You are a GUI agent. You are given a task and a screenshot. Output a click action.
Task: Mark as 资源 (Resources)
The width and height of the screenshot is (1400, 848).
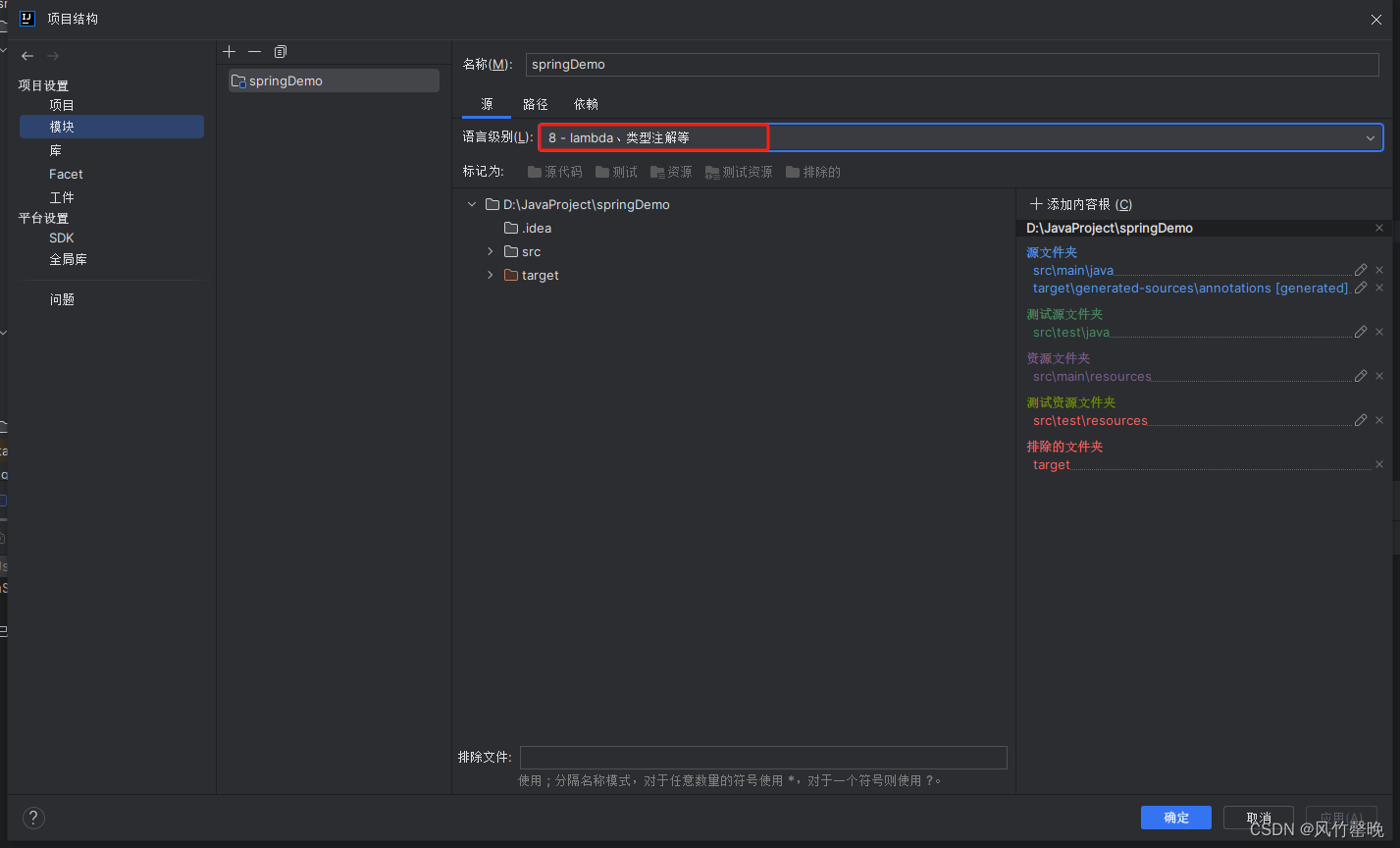tap(671, 172)
